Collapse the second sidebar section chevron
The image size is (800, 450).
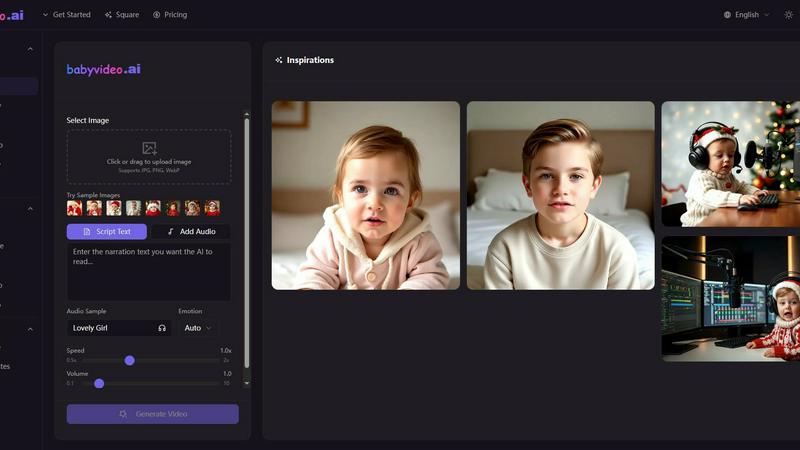pyautogui.click(x=30, y=209)
